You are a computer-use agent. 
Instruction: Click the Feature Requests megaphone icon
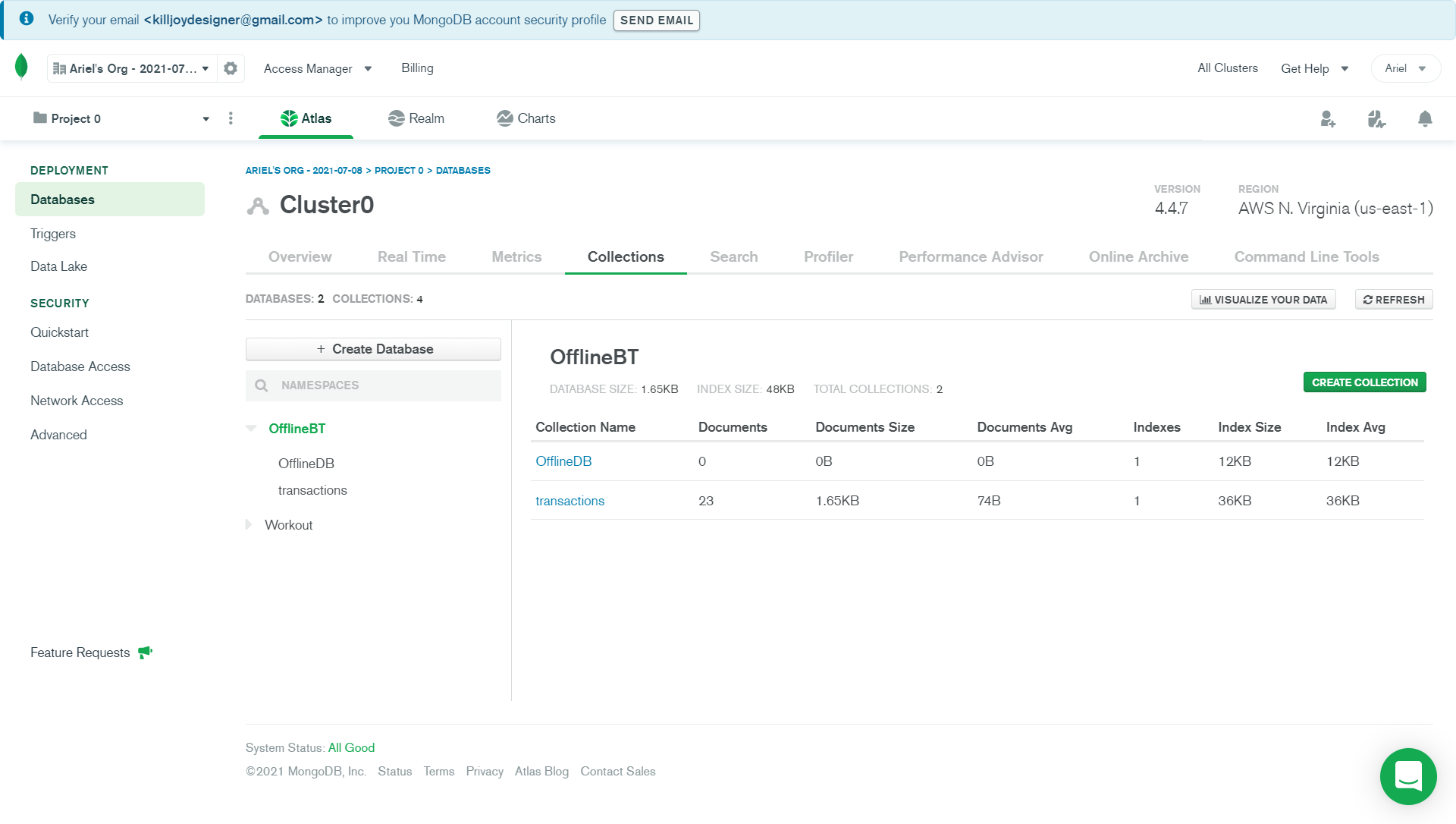(x=146, y=653)
